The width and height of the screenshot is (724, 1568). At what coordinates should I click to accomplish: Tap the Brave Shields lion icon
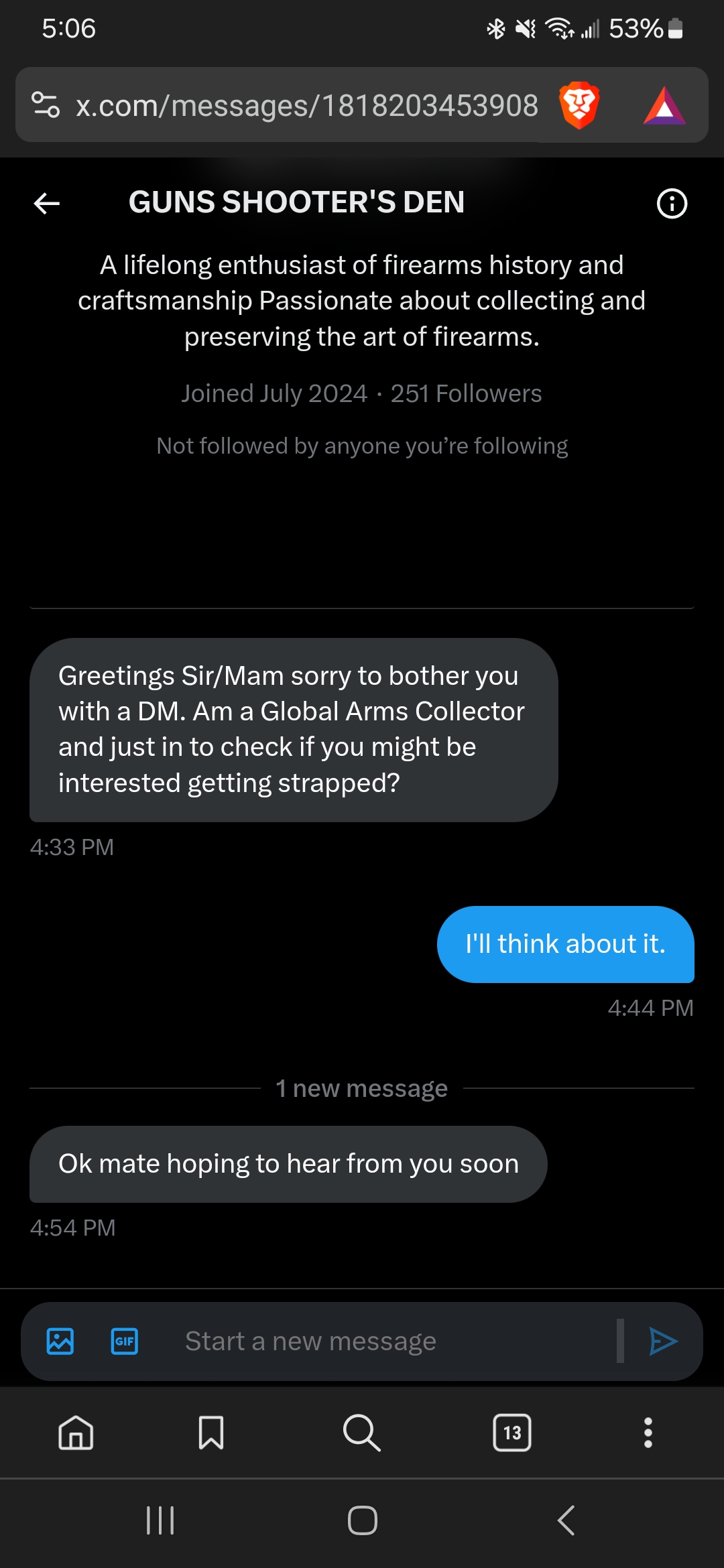579,105
